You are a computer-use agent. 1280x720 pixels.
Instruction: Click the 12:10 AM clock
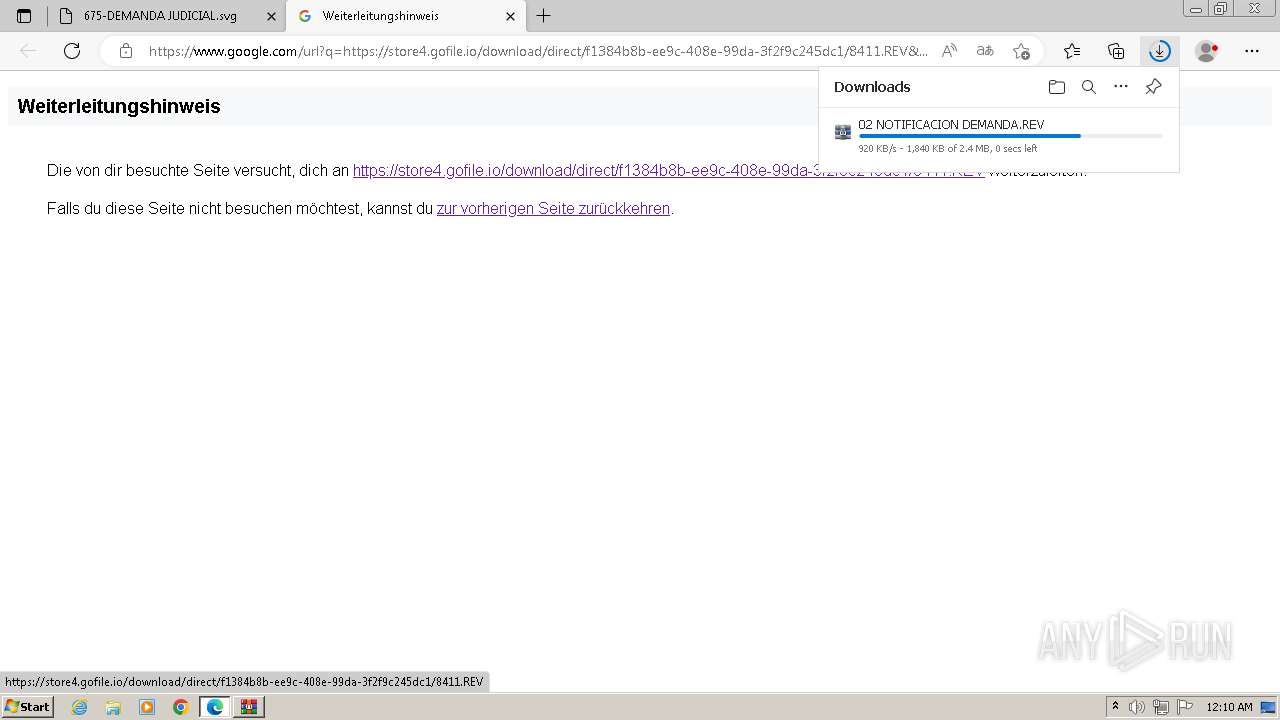click(1229, 707)
